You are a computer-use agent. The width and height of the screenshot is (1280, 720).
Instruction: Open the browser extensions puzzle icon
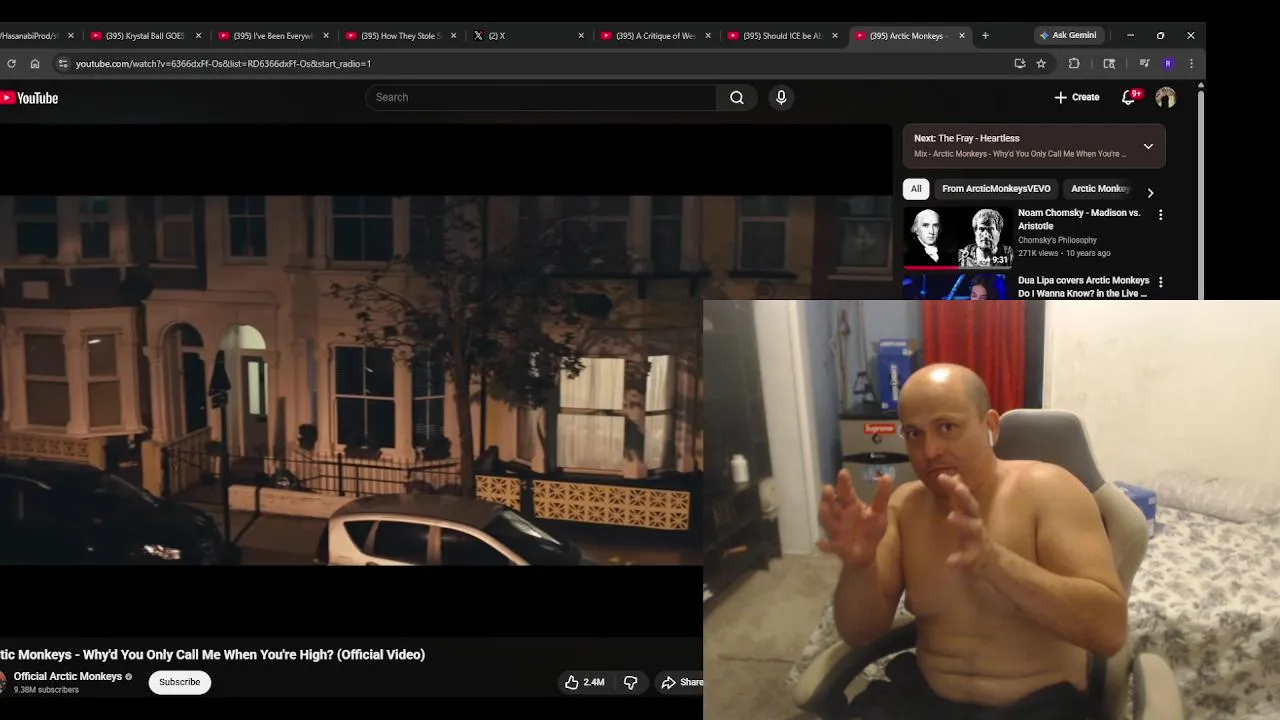[x=1074, y=63]
